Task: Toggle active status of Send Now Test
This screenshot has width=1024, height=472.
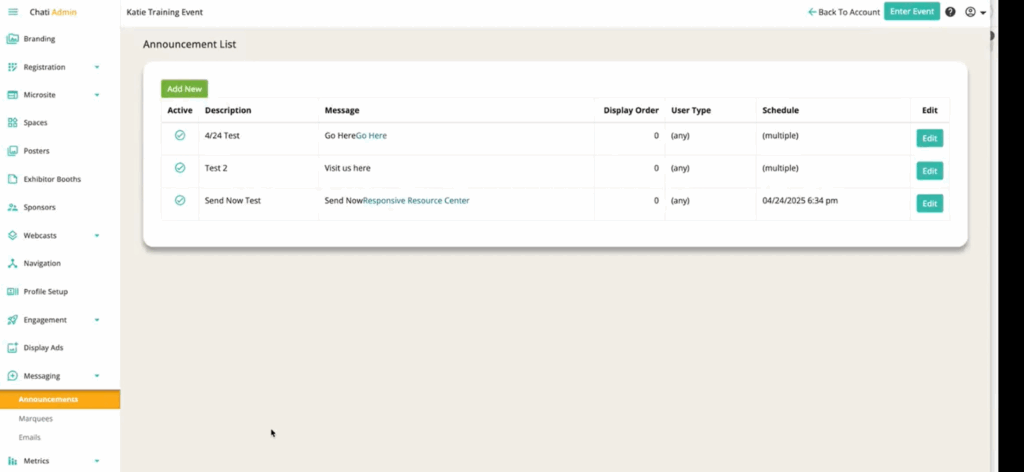Action: [x=180, y=200]
